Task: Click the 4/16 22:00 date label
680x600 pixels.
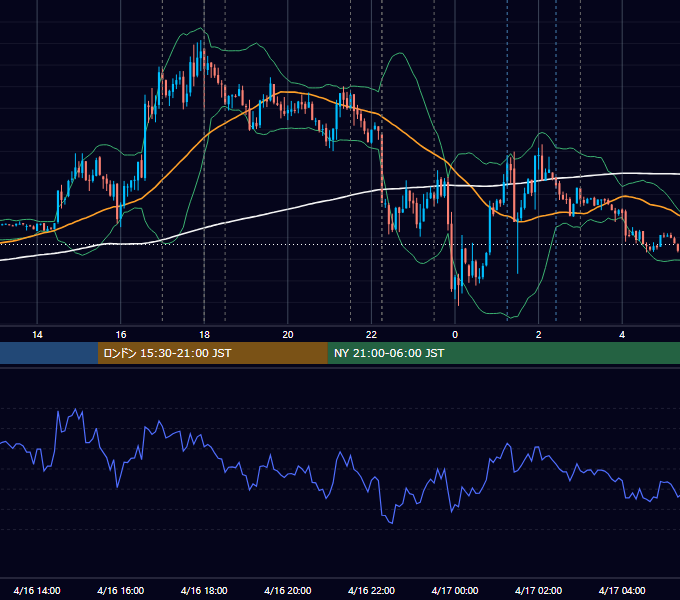Action: (x=372, y=590)
